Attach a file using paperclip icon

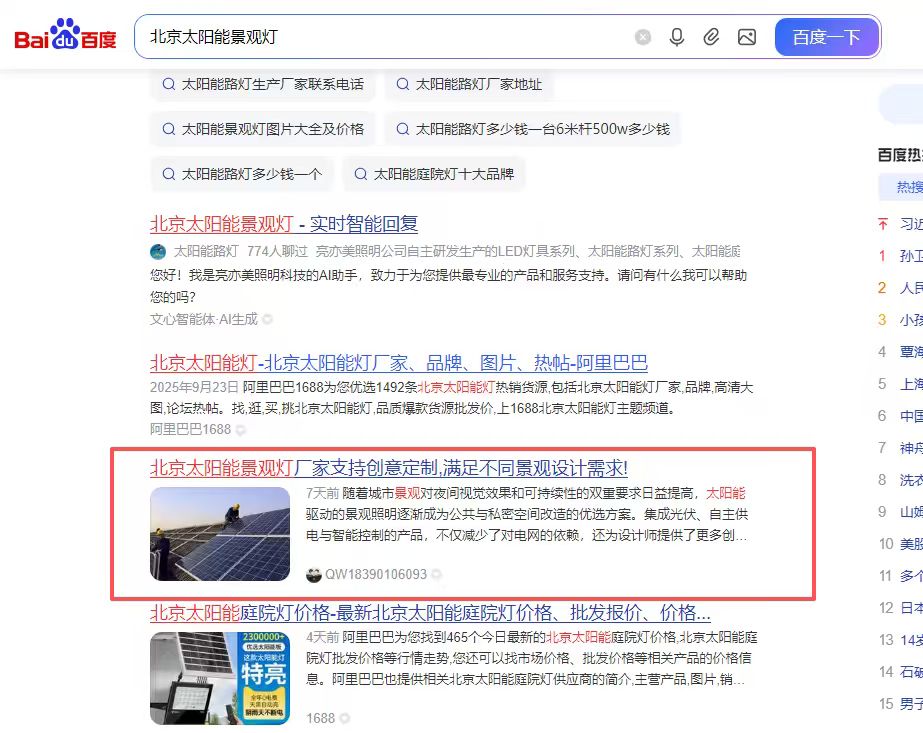711,37
